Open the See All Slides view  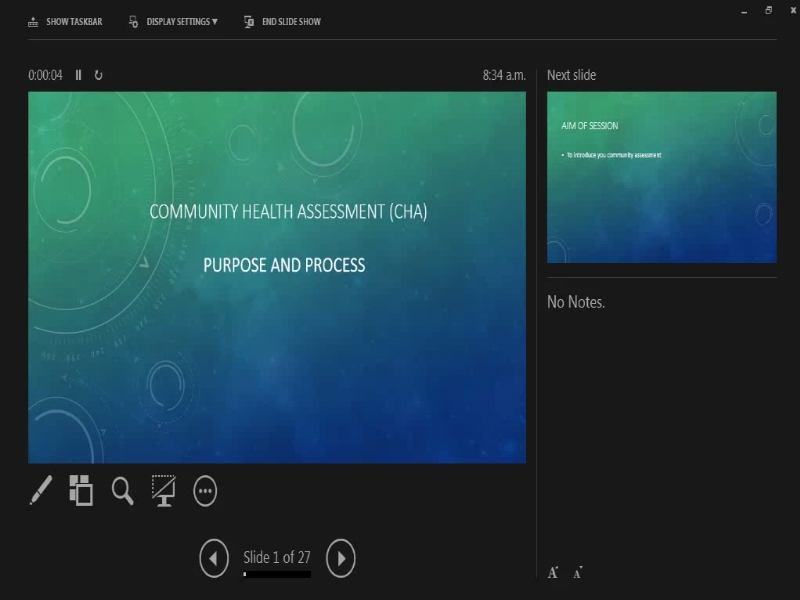click(80, 492)
